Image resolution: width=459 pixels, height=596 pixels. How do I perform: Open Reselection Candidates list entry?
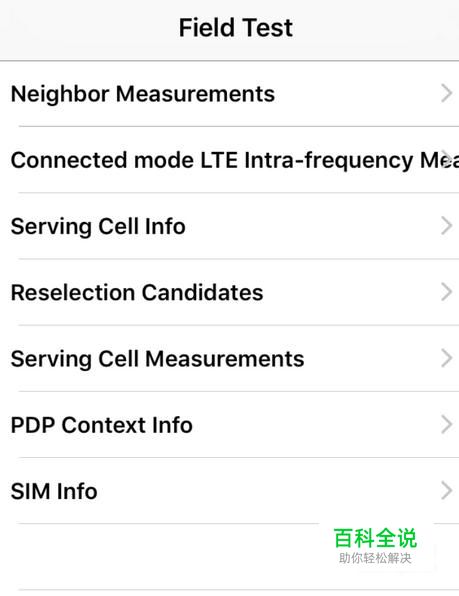coord(230,292)
